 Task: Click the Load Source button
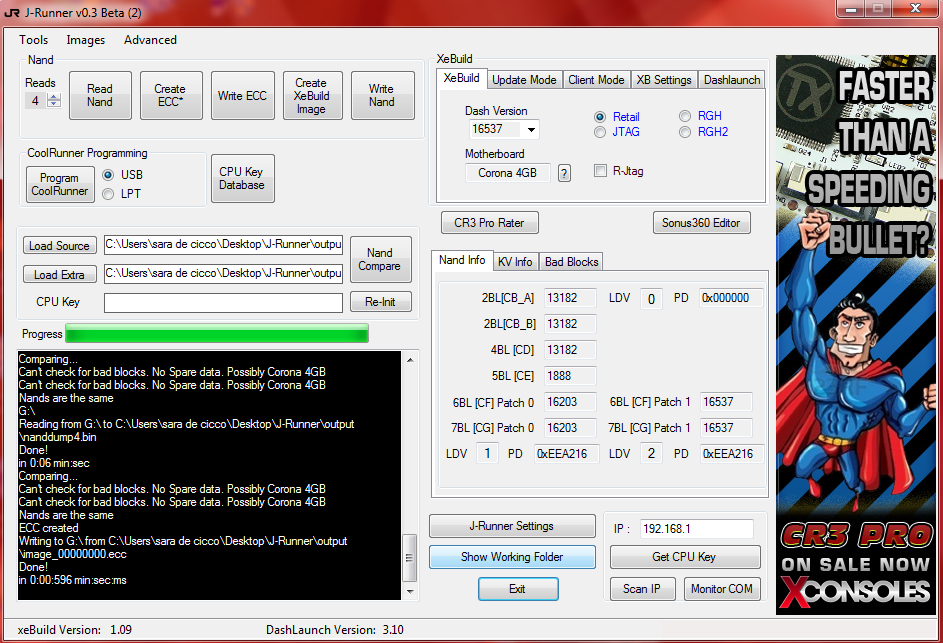click(x=60, y=245)
